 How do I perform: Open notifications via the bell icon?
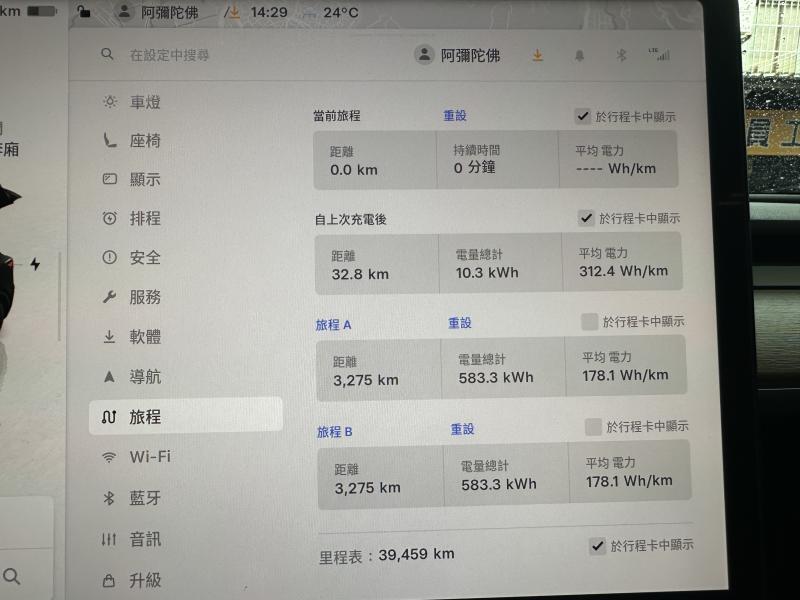click(x=579, y=56)
